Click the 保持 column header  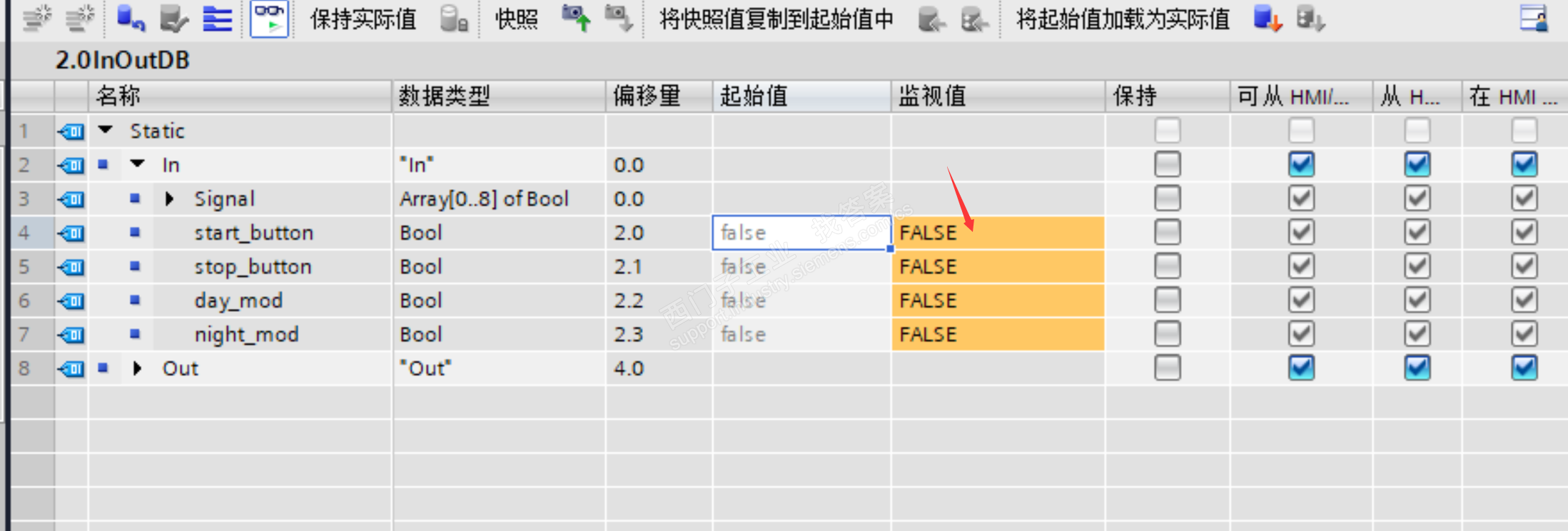[1168, 96]
